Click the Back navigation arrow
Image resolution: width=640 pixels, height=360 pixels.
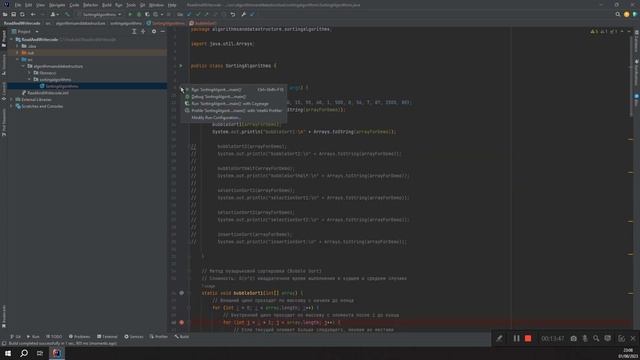click(x=33, y=14)
